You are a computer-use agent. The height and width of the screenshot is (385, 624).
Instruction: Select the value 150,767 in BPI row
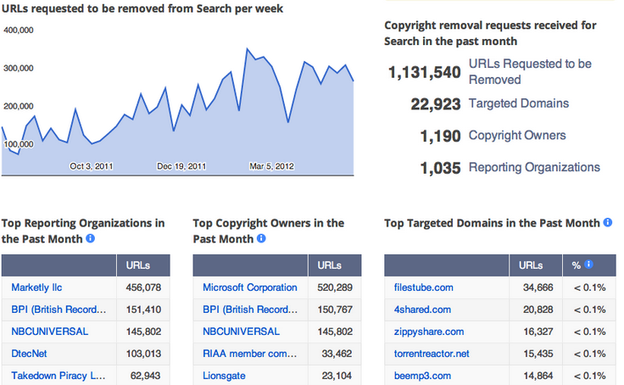click(335, 309)
